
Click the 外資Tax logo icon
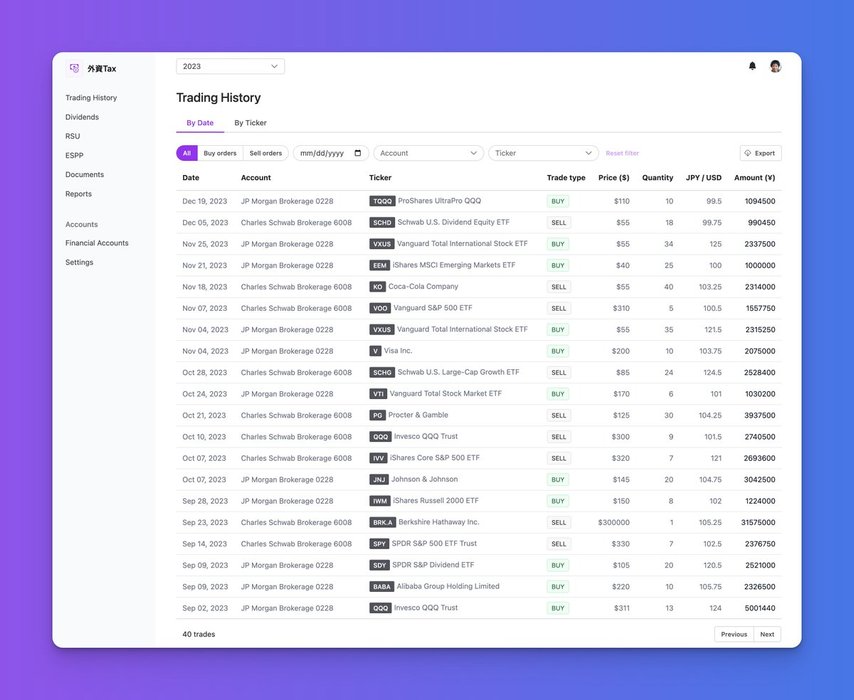click(75, 68)
